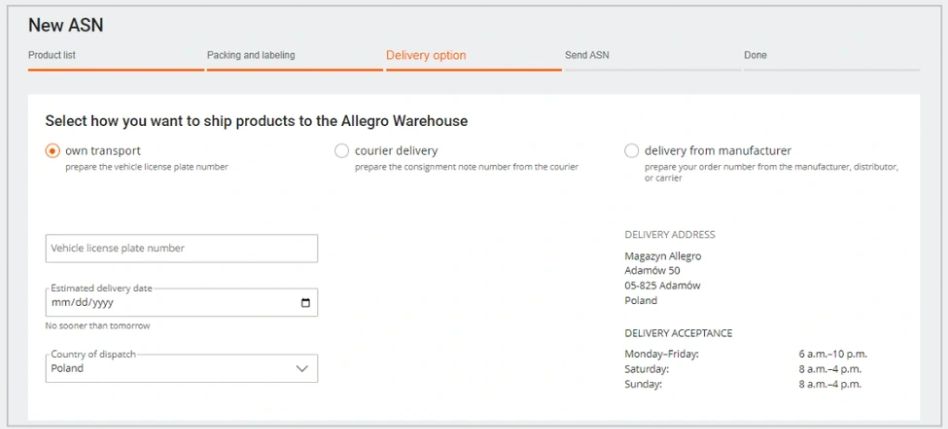Focus the Estimated delivery date field
Screen dimensions: 948x429
[x=181, y=303]
